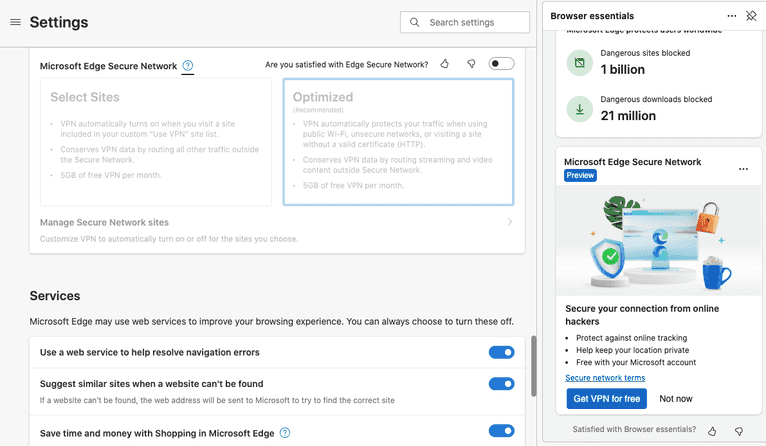Click the Get VPN for free button

607,399
